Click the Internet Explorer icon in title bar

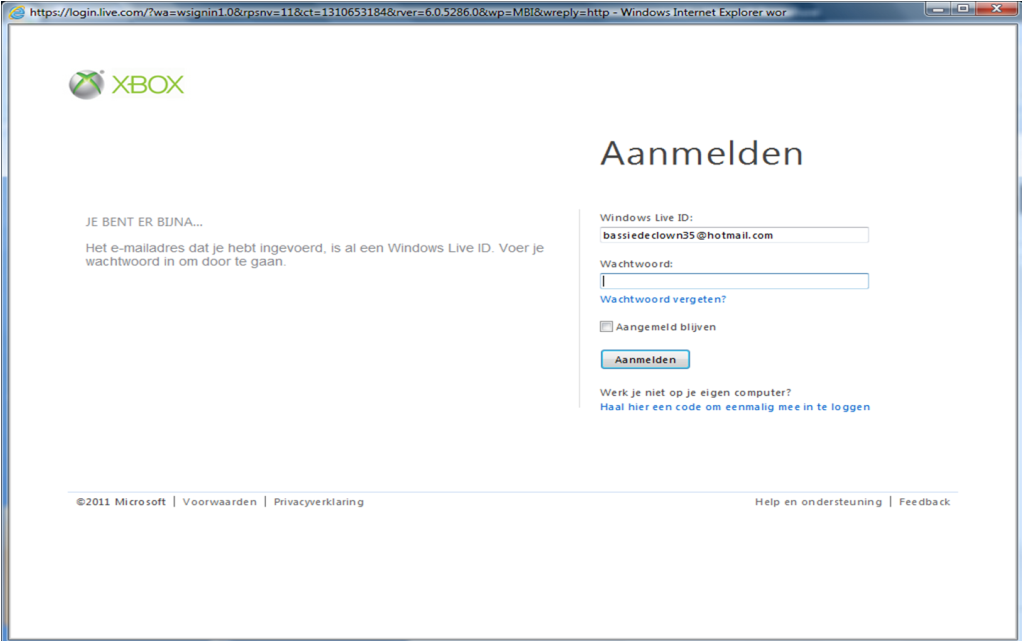(17, 12)
